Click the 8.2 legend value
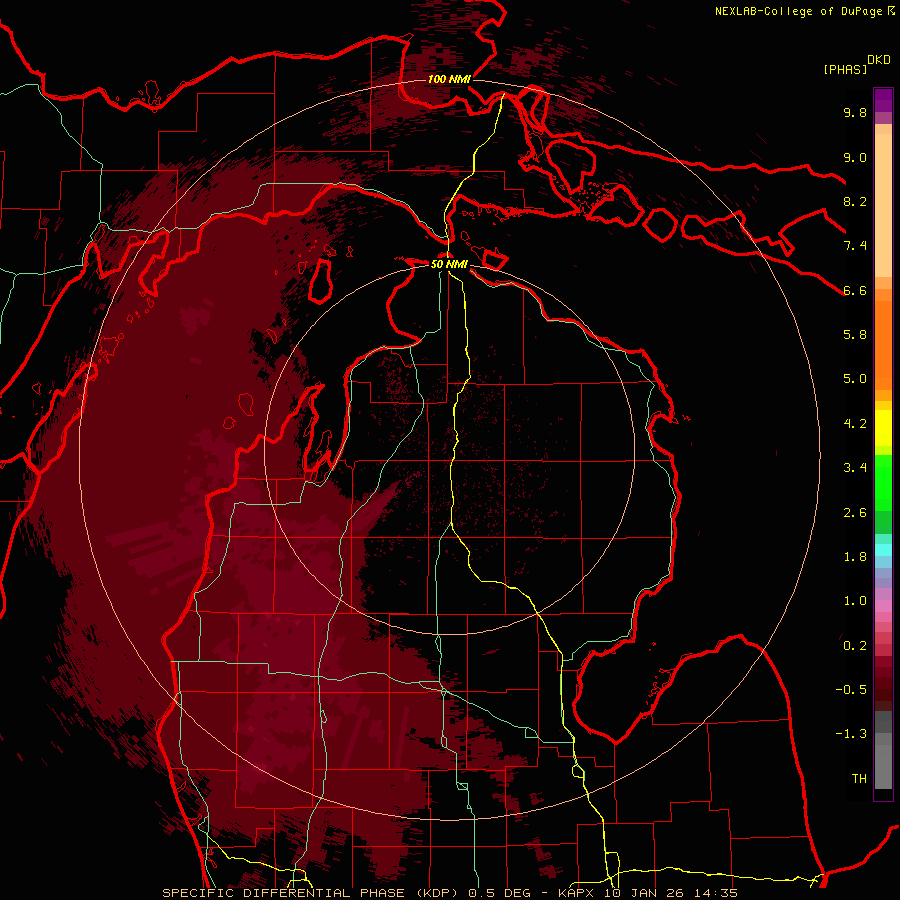Viewport: 900px width, 900px height. tap(855, 201)
